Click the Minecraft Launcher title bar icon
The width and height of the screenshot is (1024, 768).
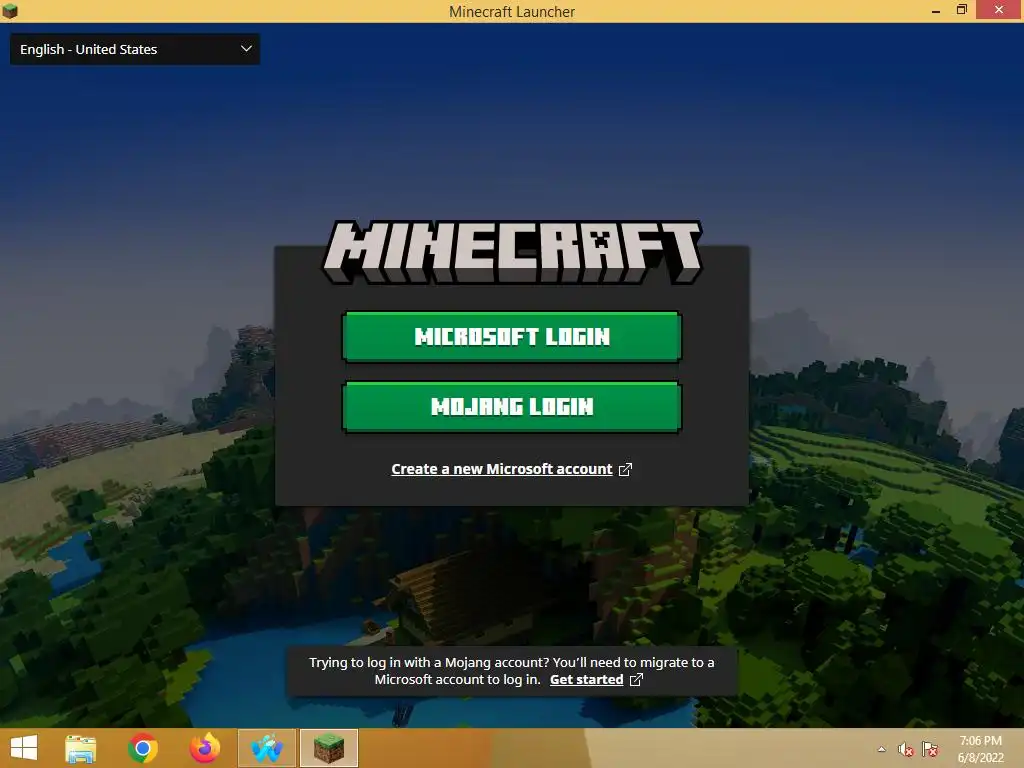[10, 11]
